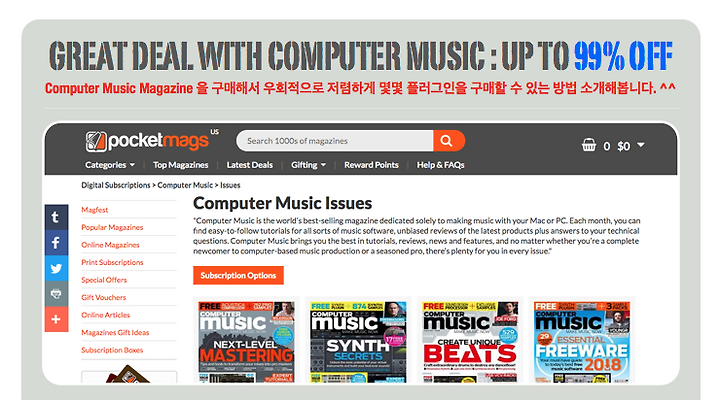This screenshot has height=400, width=720.
Task: Click the Subscription Options button
Action: tap(238, 276)
